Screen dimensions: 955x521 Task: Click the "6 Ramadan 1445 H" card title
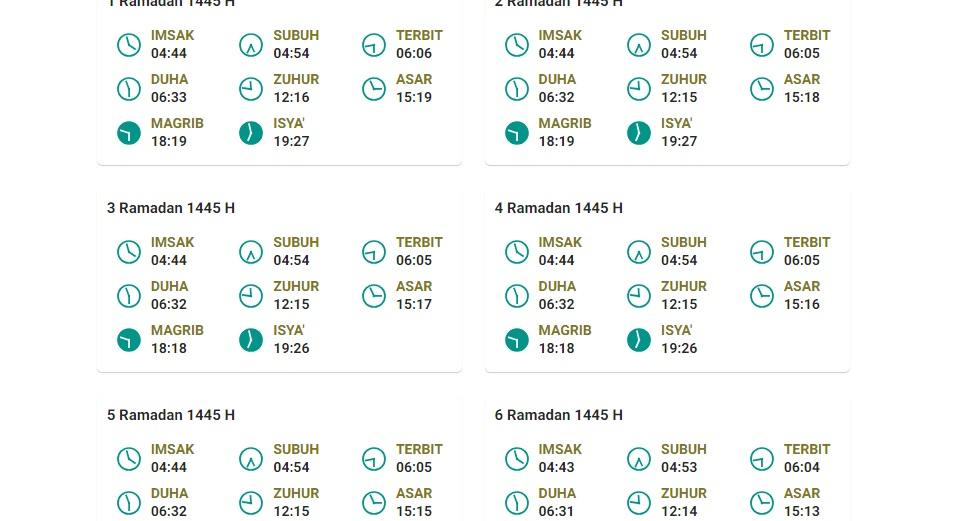tap(559, 415)
